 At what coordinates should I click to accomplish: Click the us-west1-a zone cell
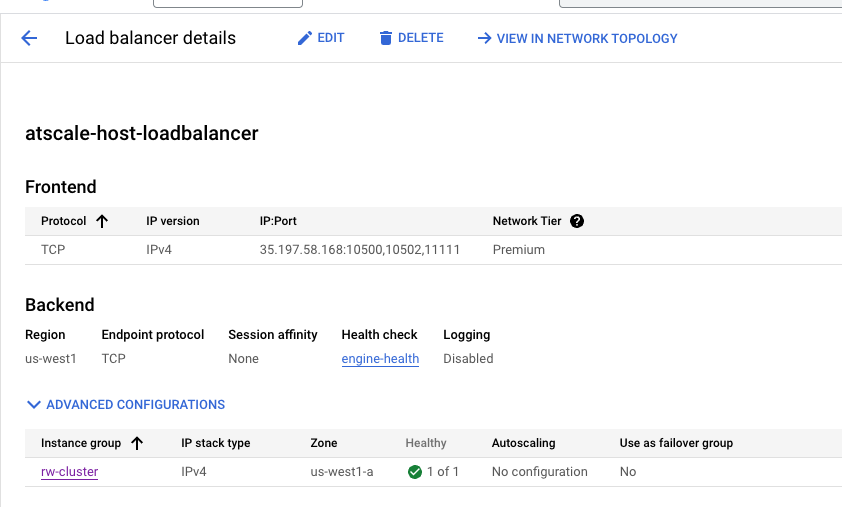pyautogui.click(x=342, y=472)
